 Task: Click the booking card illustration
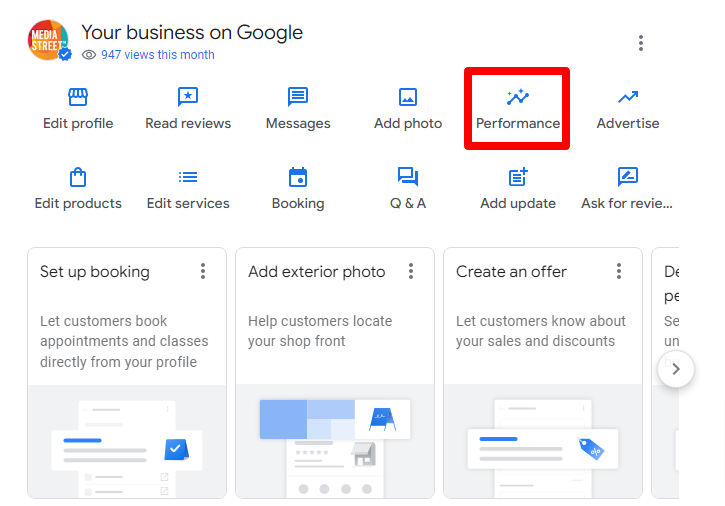pos(127,442)
